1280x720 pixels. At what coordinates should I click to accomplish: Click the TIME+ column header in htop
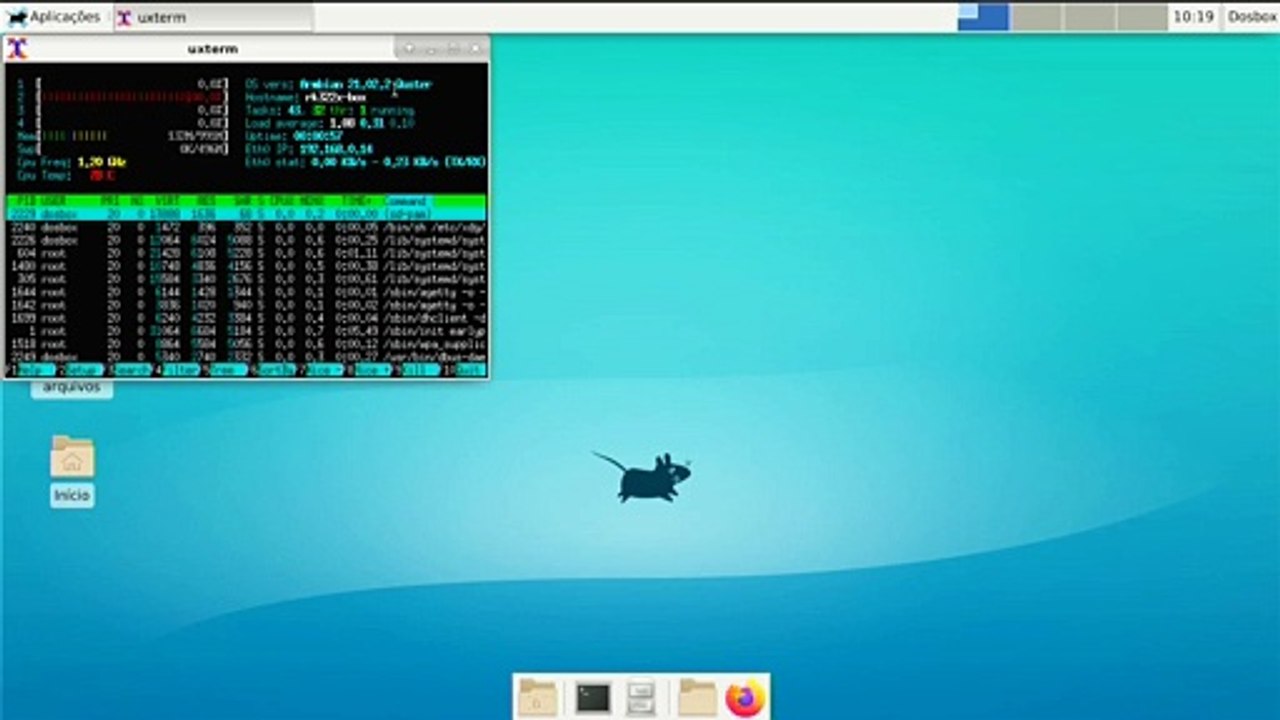pos(357,201)
